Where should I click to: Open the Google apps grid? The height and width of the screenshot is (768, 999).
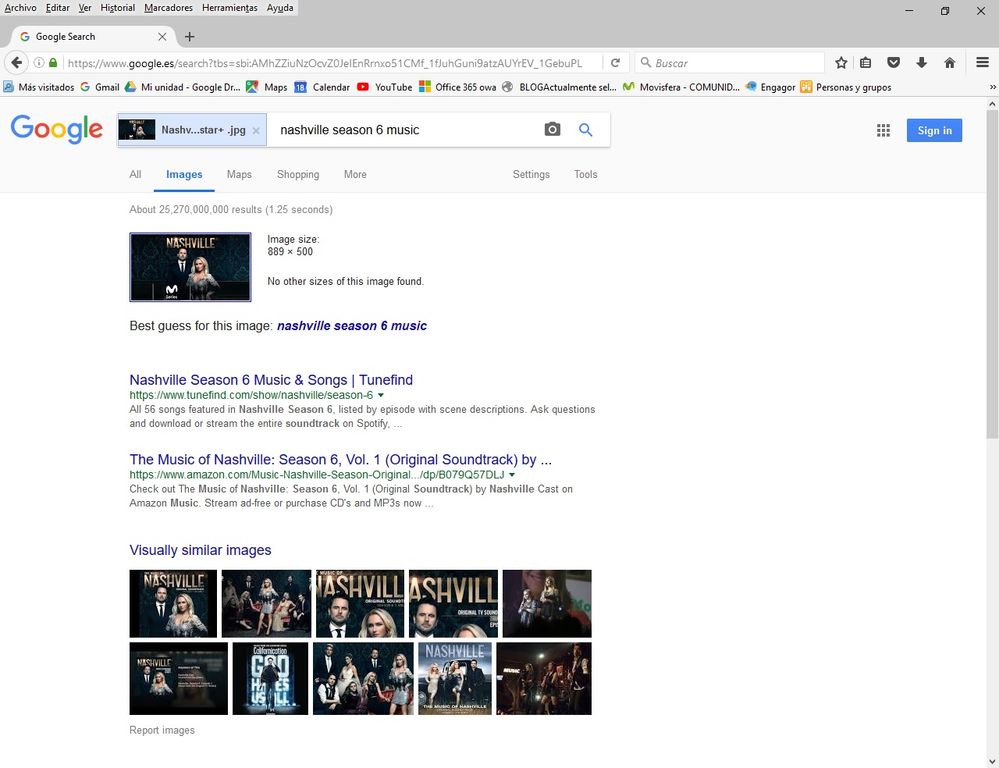883,130
